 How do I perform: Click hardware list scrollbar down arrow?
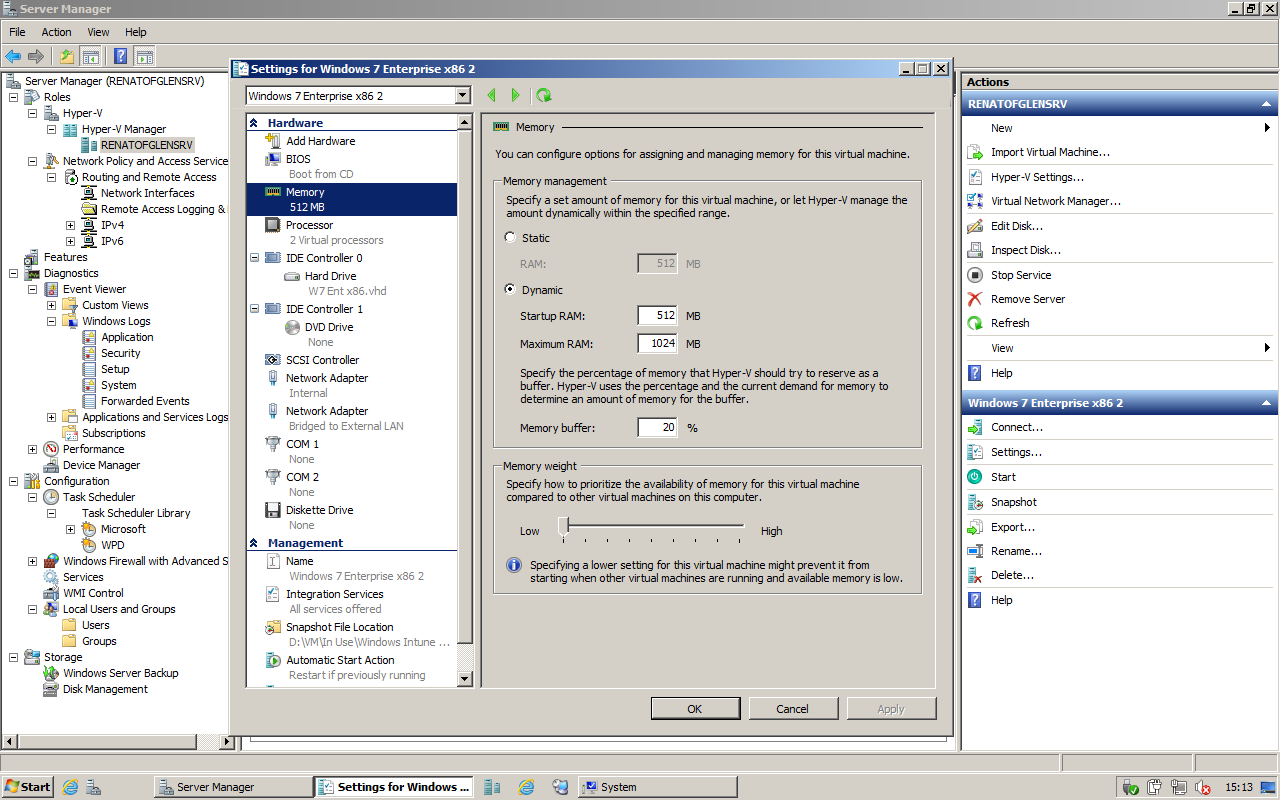[465, 679]
